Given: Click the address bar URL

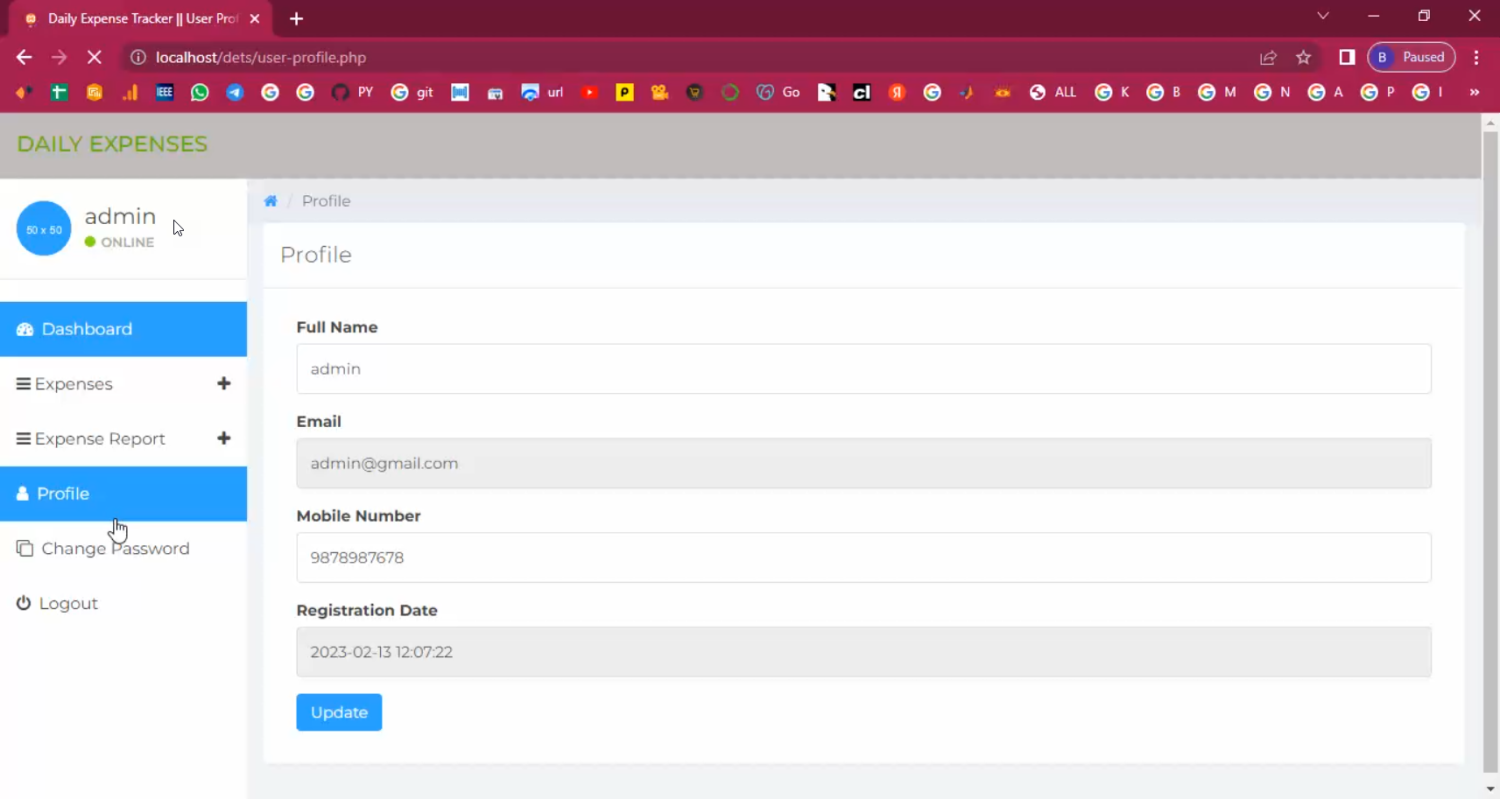Looking at the screenshot, I should (x=261, y=58).
